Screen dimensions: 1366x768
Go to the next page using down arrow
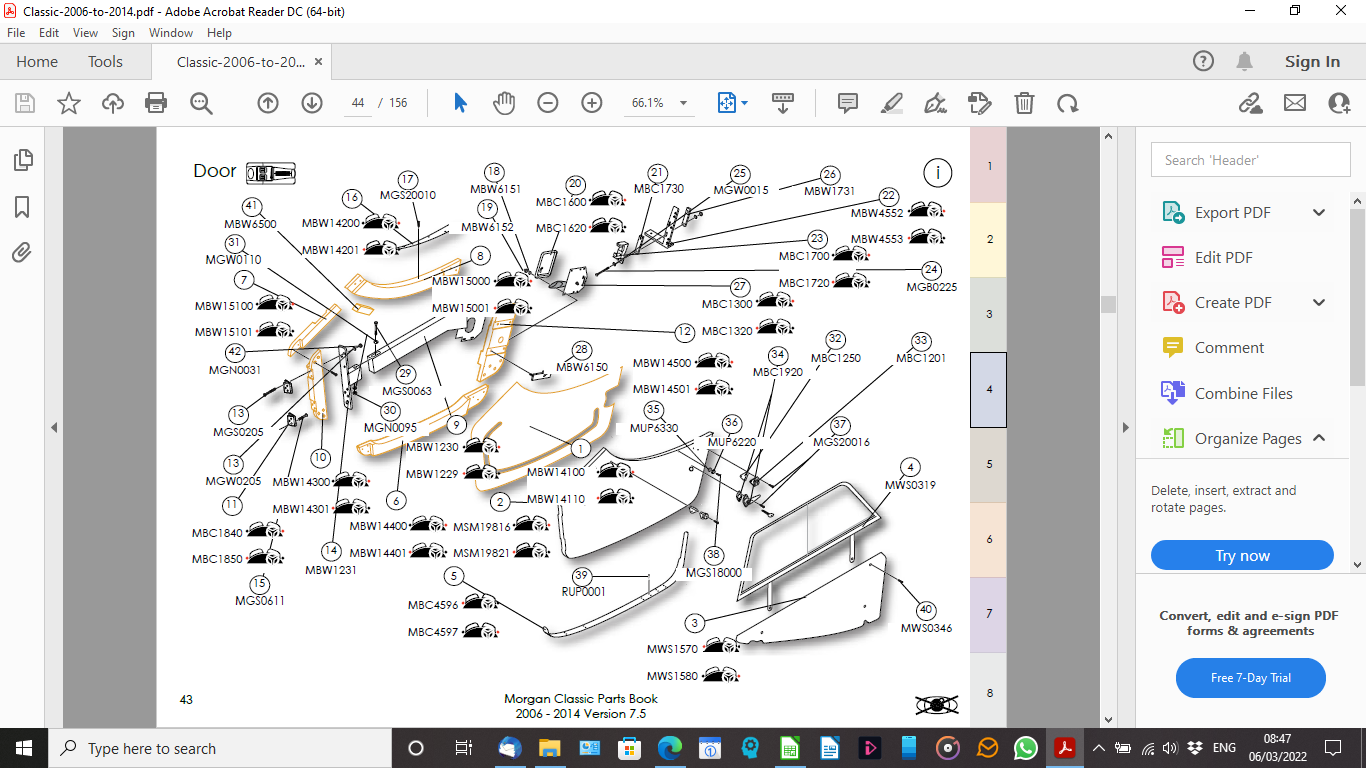pos(312,103)
